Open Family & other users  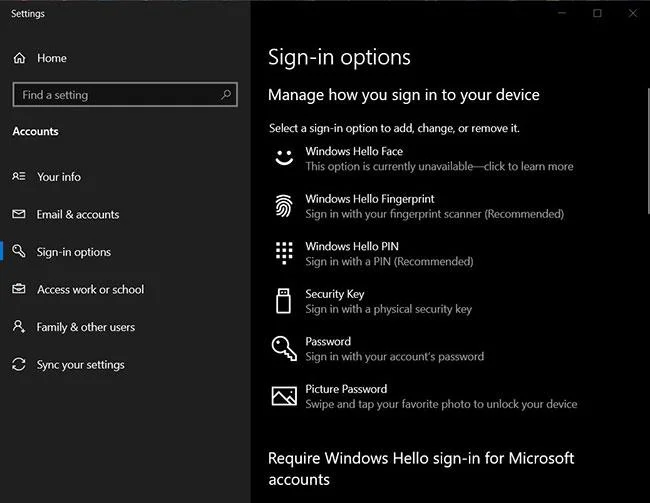tap(86, 327)
